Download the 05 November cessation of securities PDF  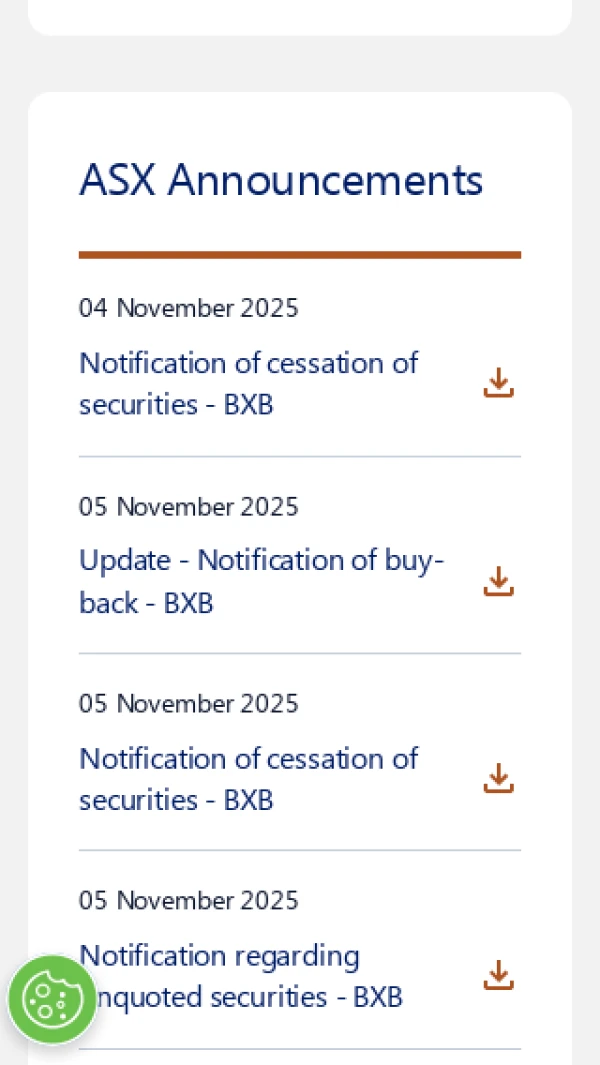[x=497, y=778]
